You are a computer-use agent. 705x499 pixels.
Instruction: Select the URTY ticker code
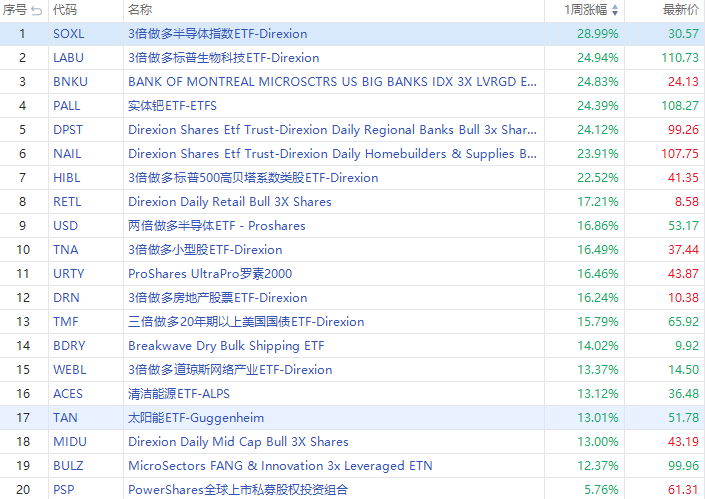[69, 274]
